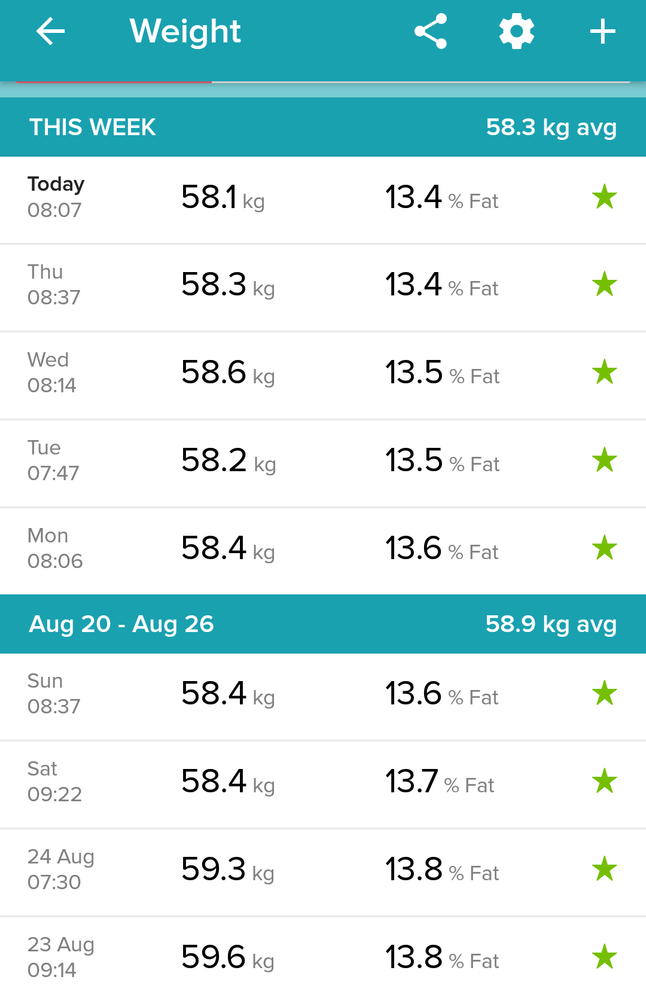Open weight settings gear icon
This screenshot has width=646, height=998.
click(516, 31)
